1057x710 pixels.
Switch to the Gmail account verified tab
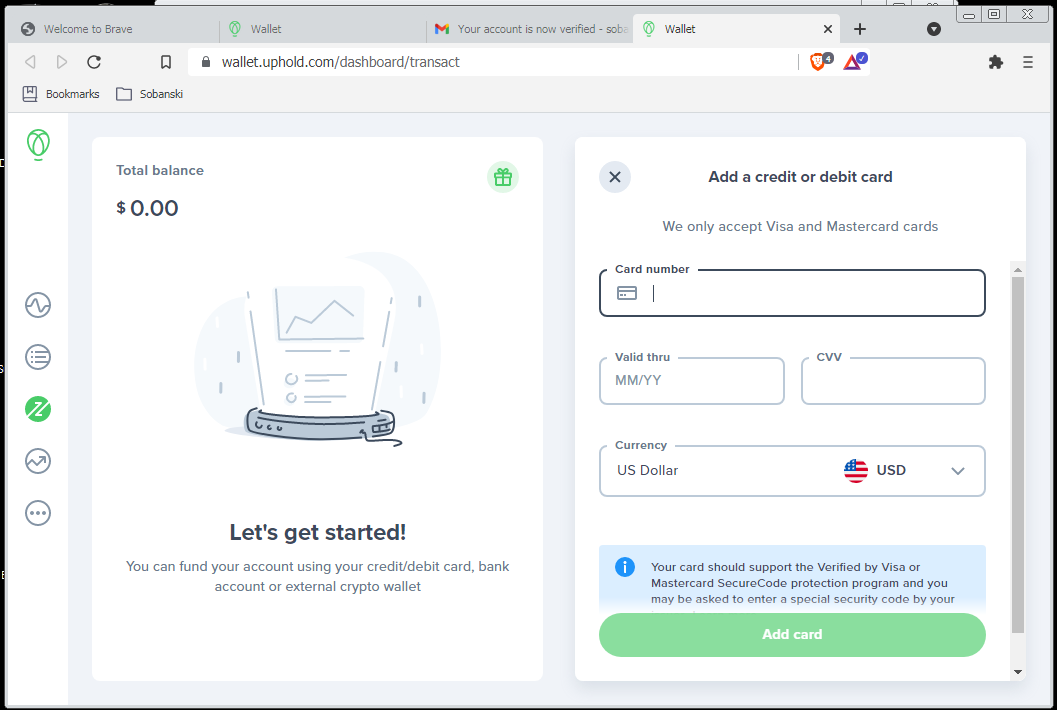[x=530, y=29]
